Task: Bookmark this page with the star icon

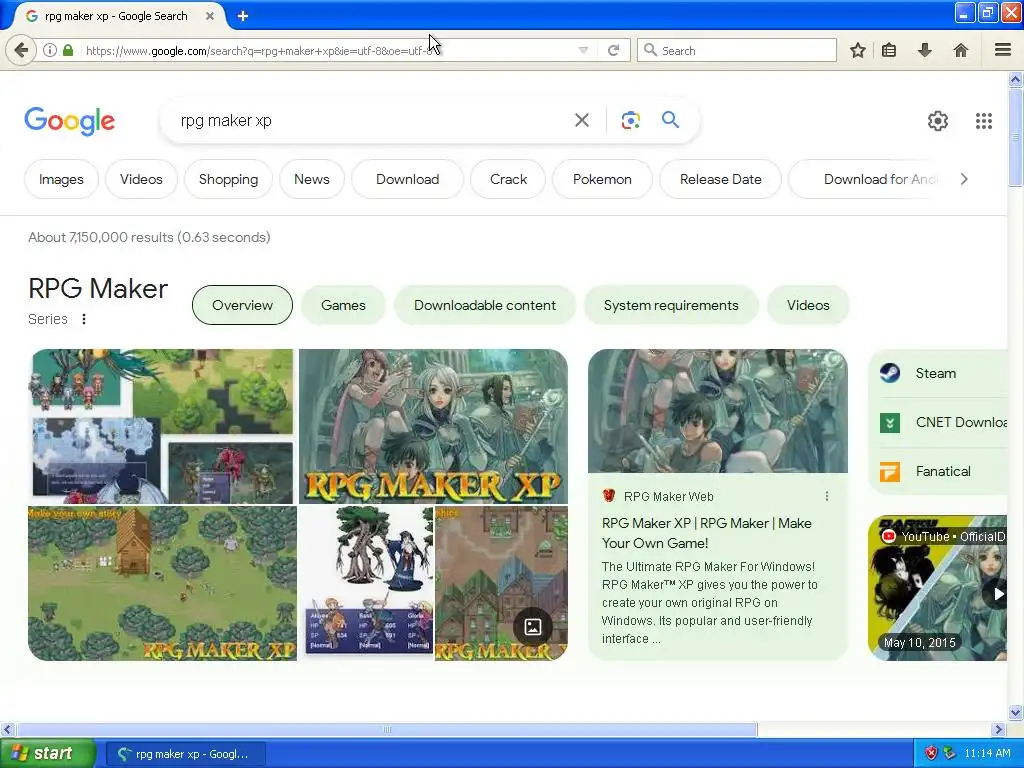Action: coord(858,50)
